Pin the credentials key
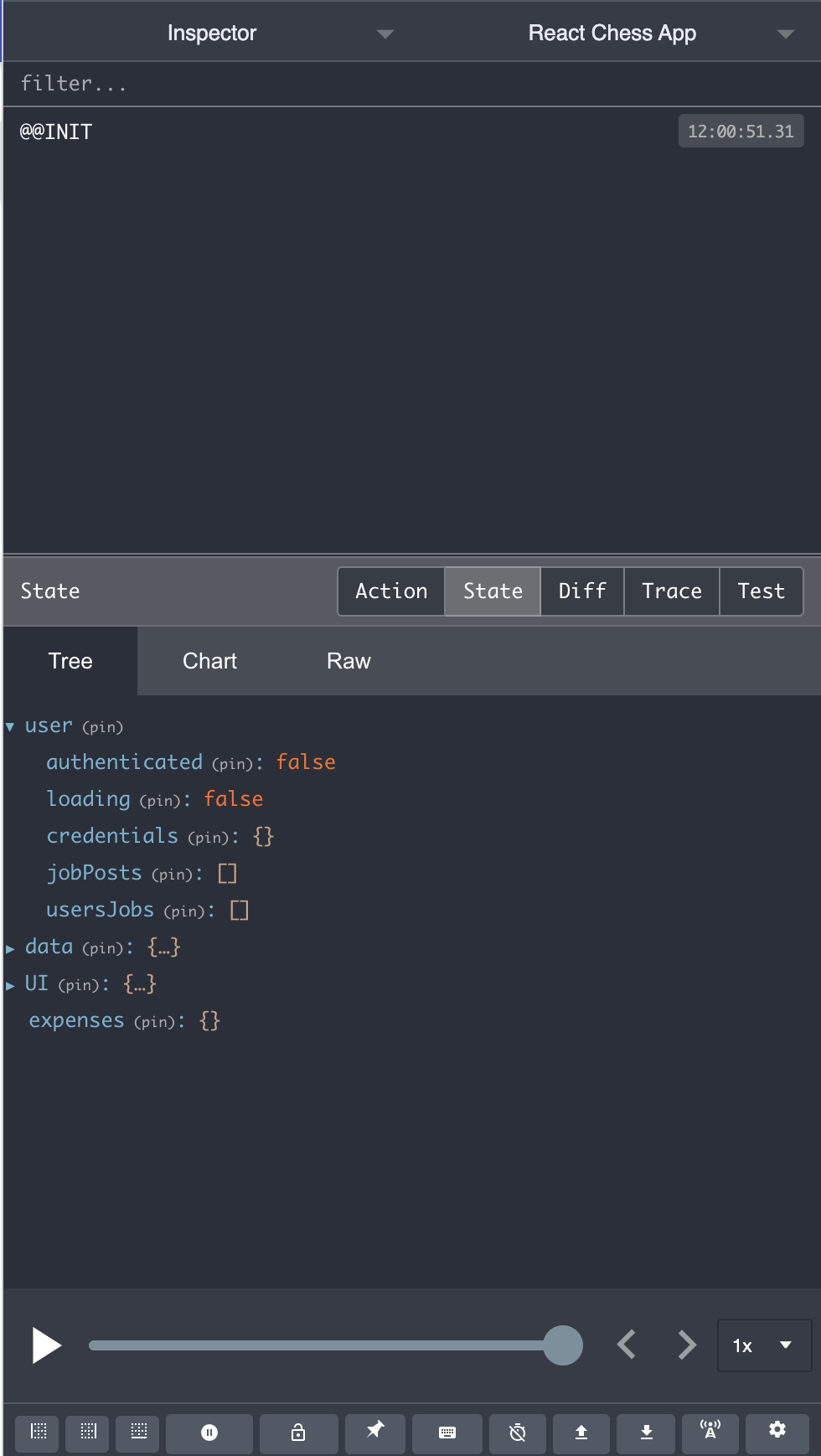The width and height of the screenshot is (821, 1456). click(209, 838)
